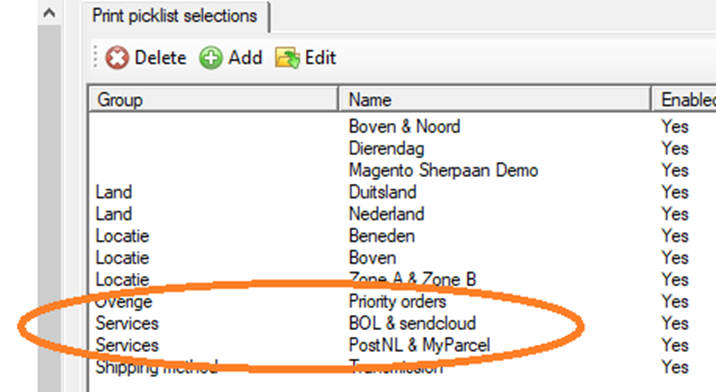Click the toolbar grip handle
716x392 pixels.
pos(95,58)
